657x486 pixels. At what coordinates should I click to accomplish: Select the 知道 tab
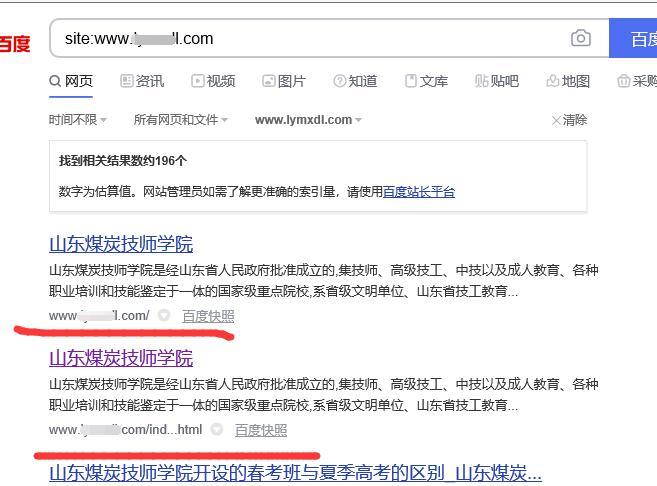[355, 81]
